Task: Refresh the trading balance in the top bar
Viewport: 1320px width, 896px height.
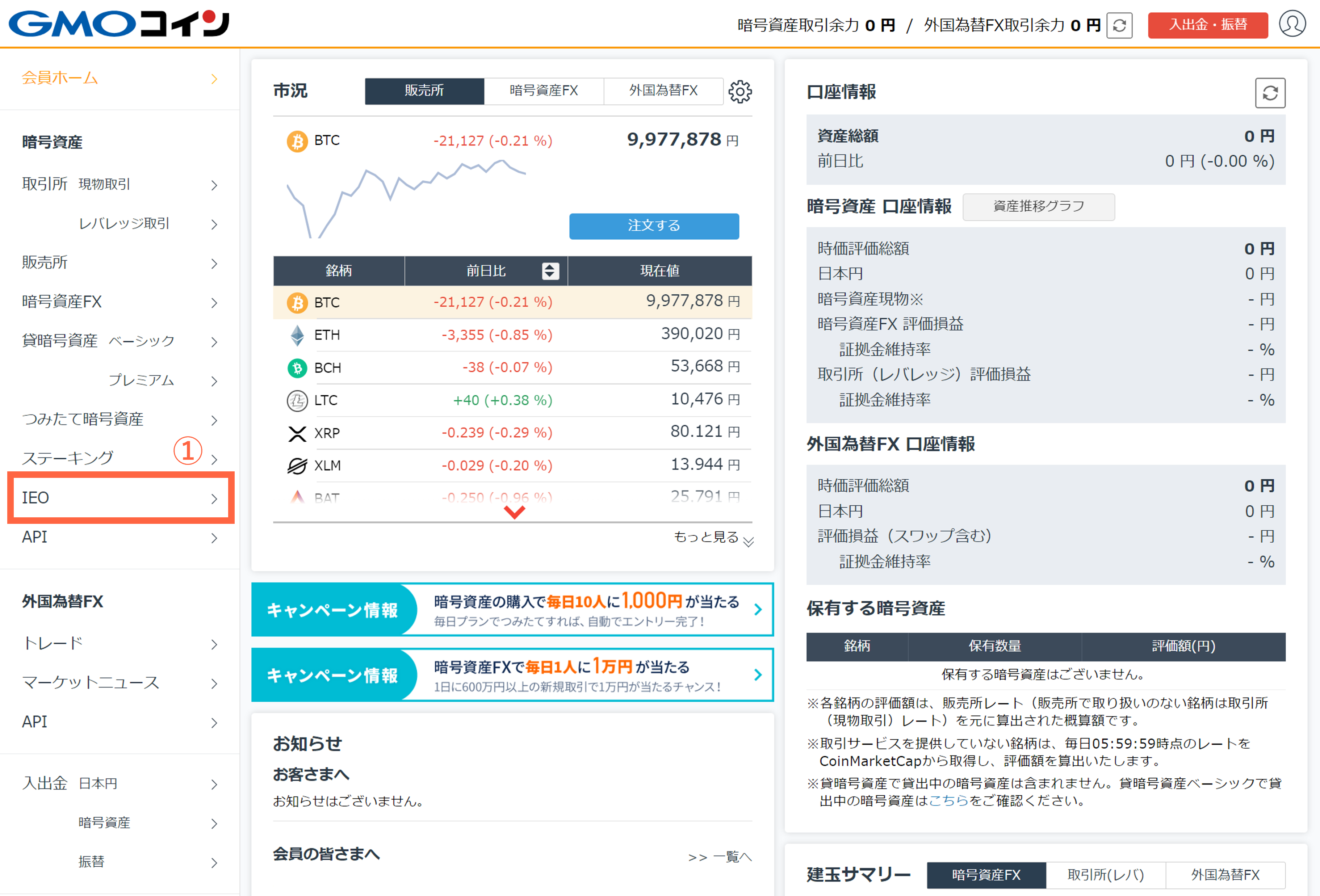Action: point(1119,25)
